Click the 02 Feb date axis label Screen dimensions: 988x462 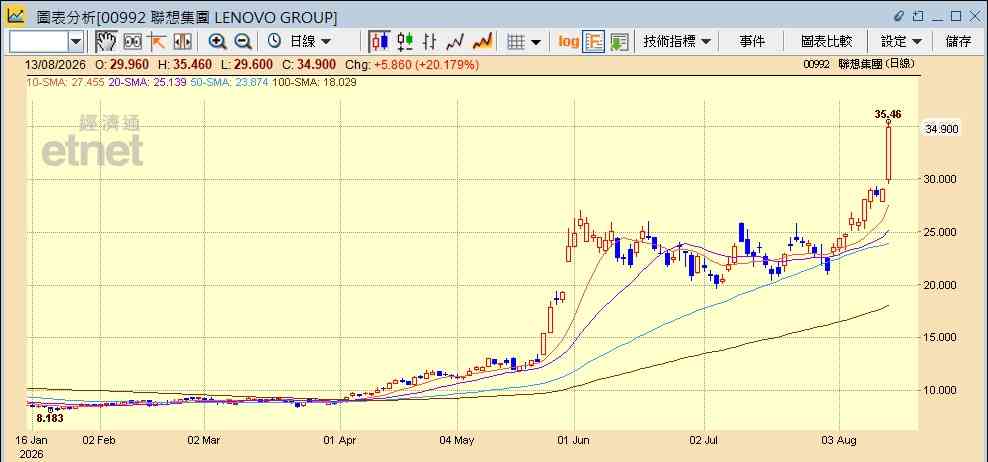click(x=98, y=440)
